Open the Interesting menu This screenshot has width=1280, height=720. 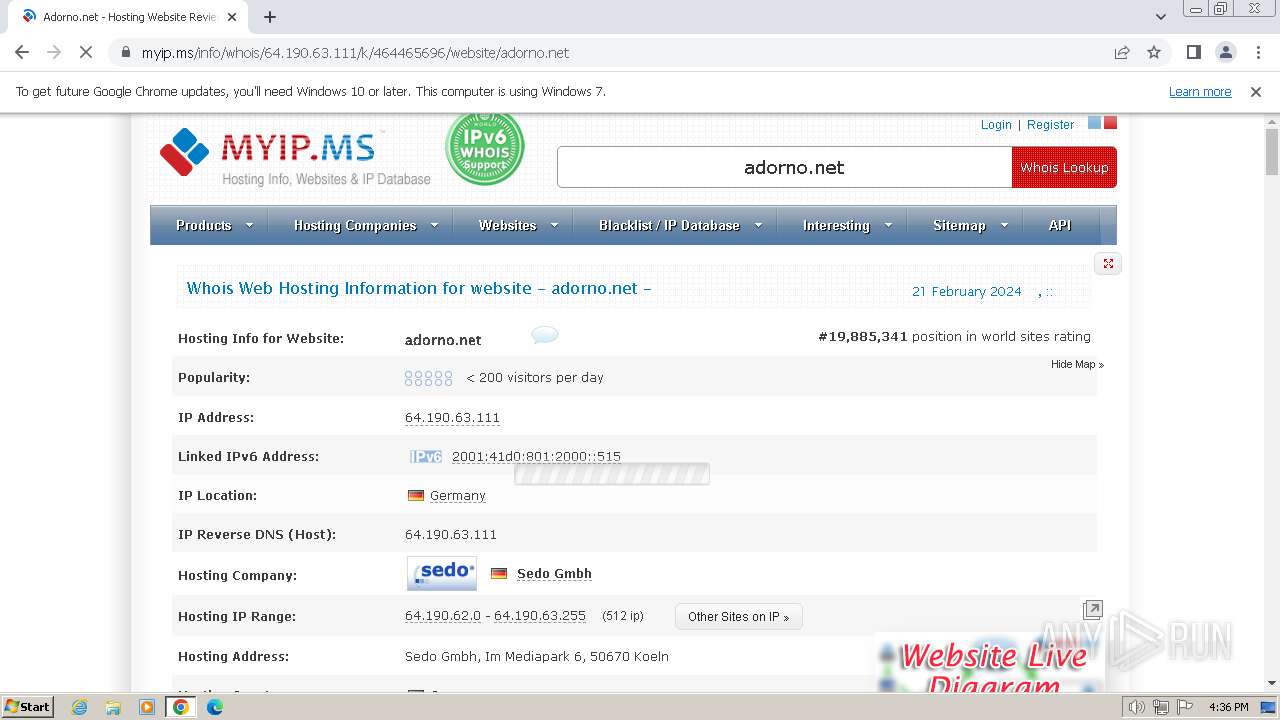[836, 225]
